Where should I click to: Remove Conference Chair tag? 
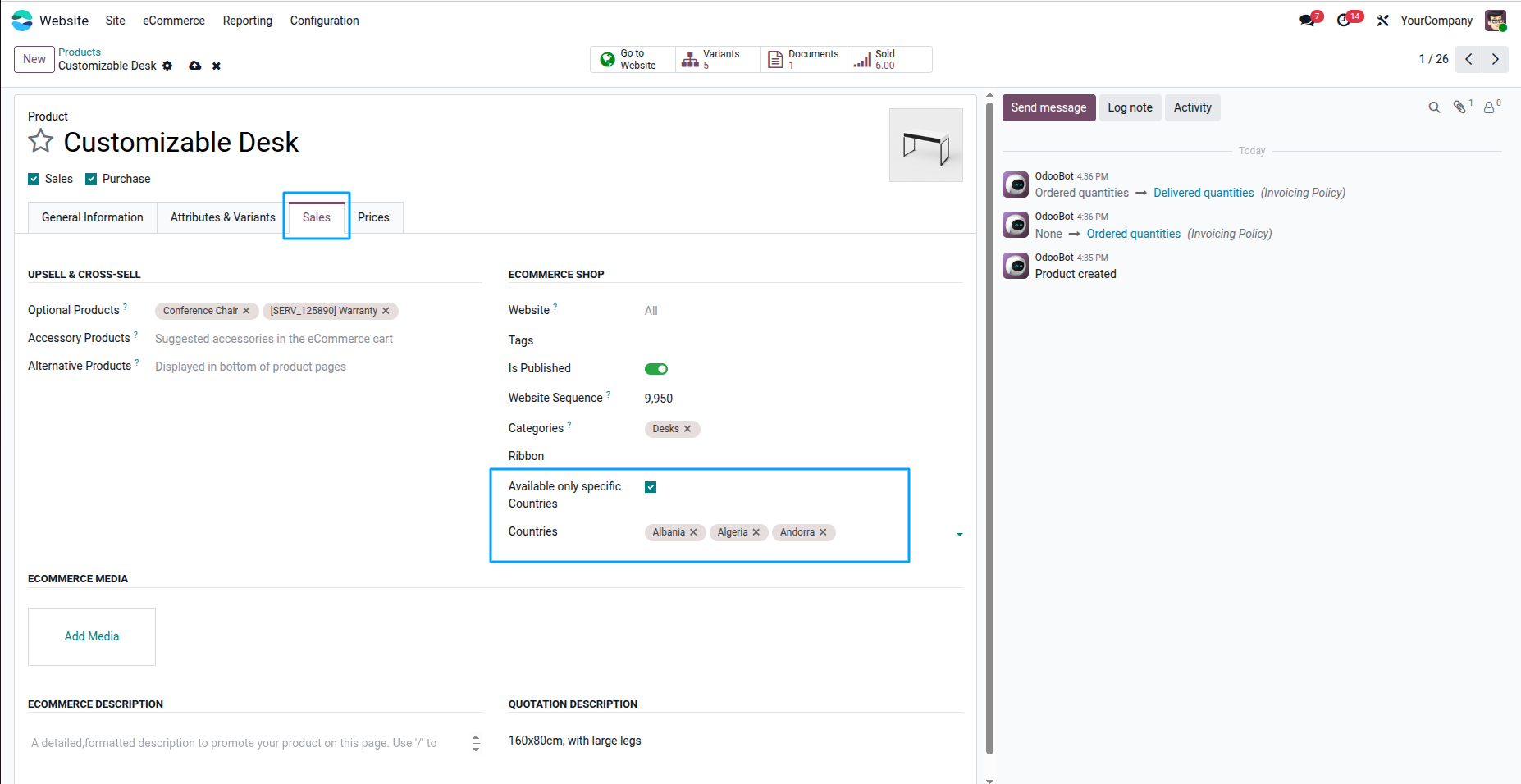tap(246, 311)
